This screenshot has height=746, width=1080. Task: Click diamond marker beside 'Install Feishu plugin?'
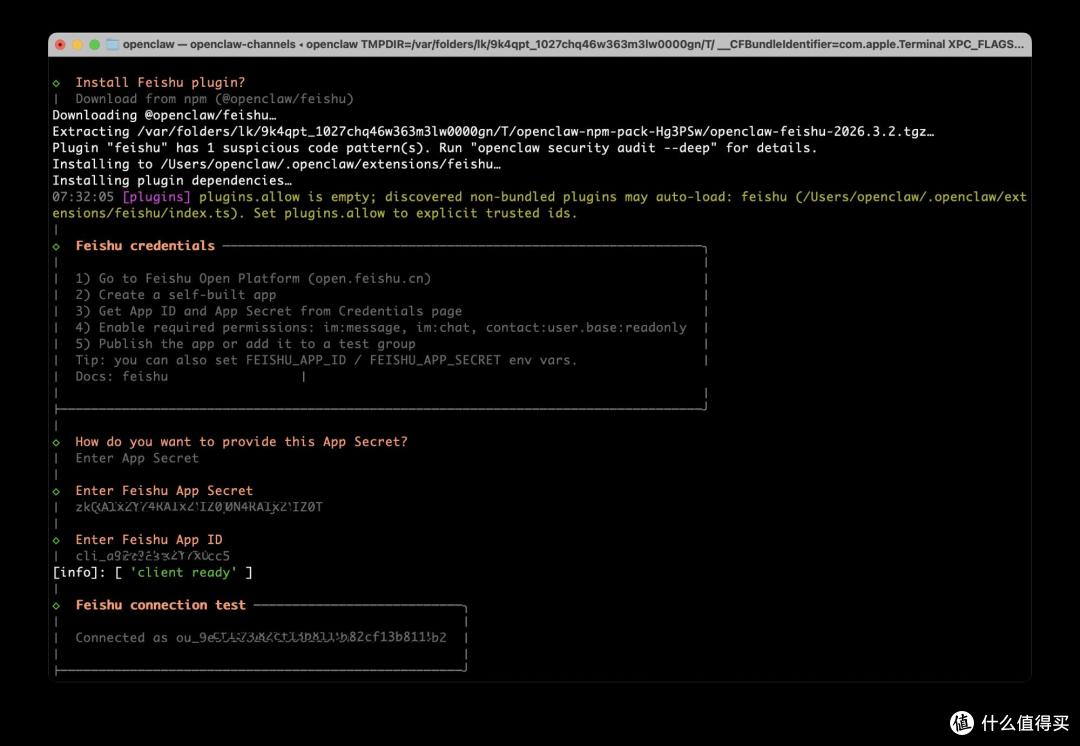56,83
